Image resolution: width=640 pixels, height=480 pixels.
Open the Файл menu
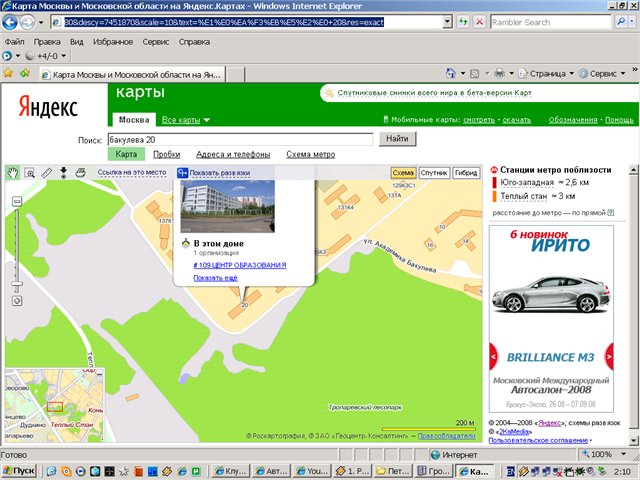(15, 42)
